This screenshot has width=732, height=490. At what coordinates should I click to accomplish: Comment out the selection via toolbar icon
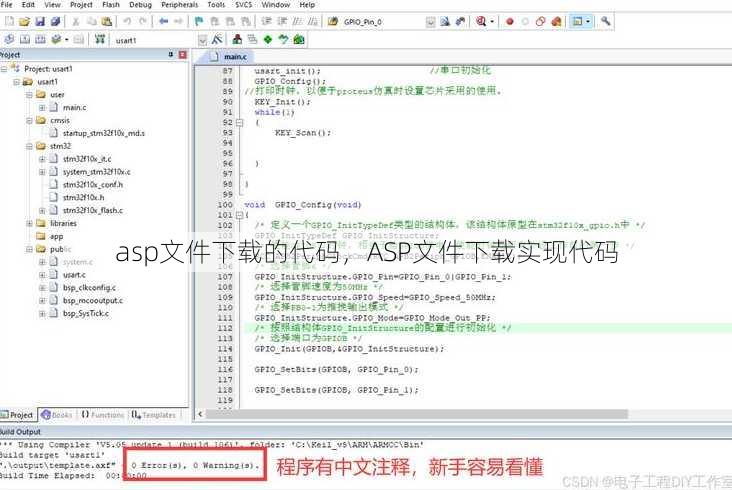point(297,21)
